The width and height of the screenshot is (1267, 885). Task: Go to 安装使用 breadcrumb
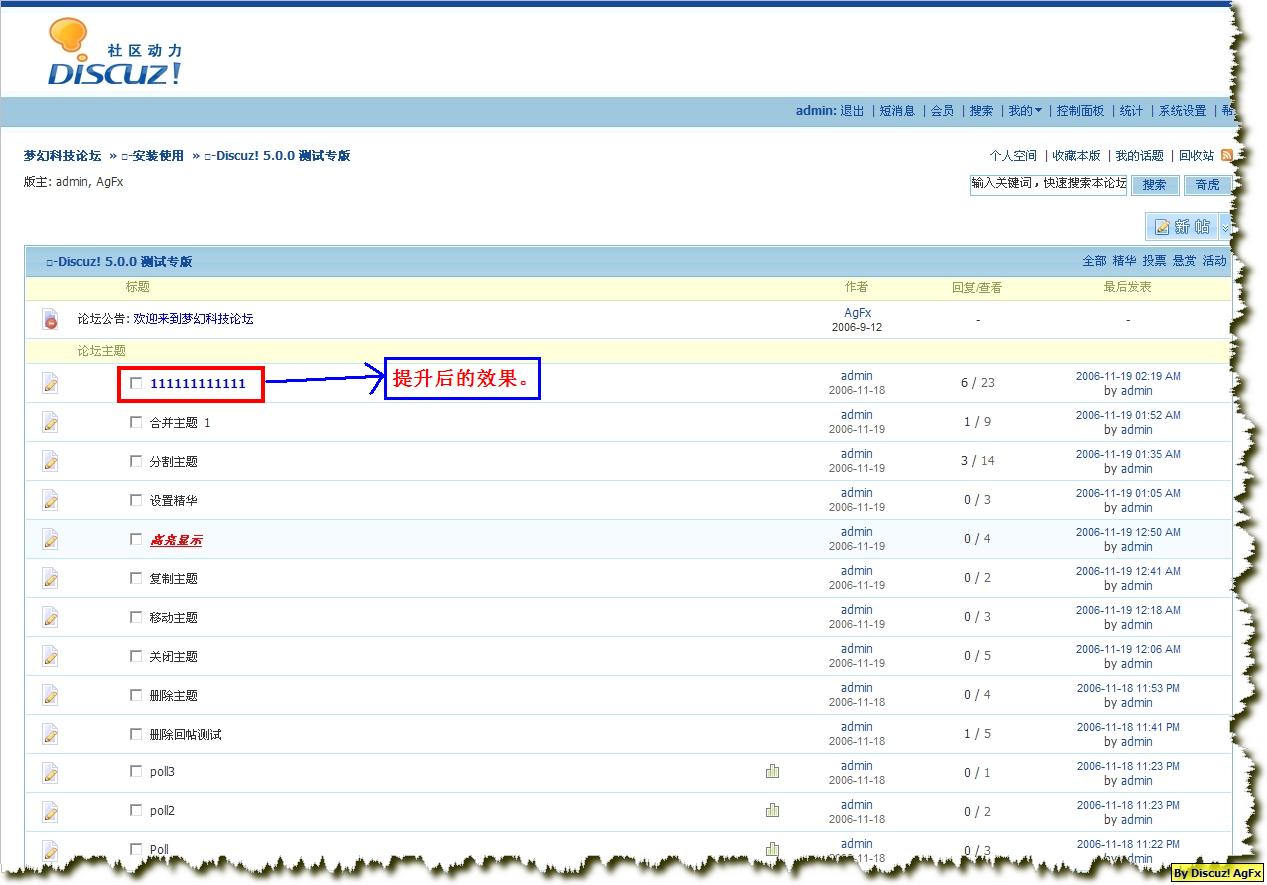152,156
